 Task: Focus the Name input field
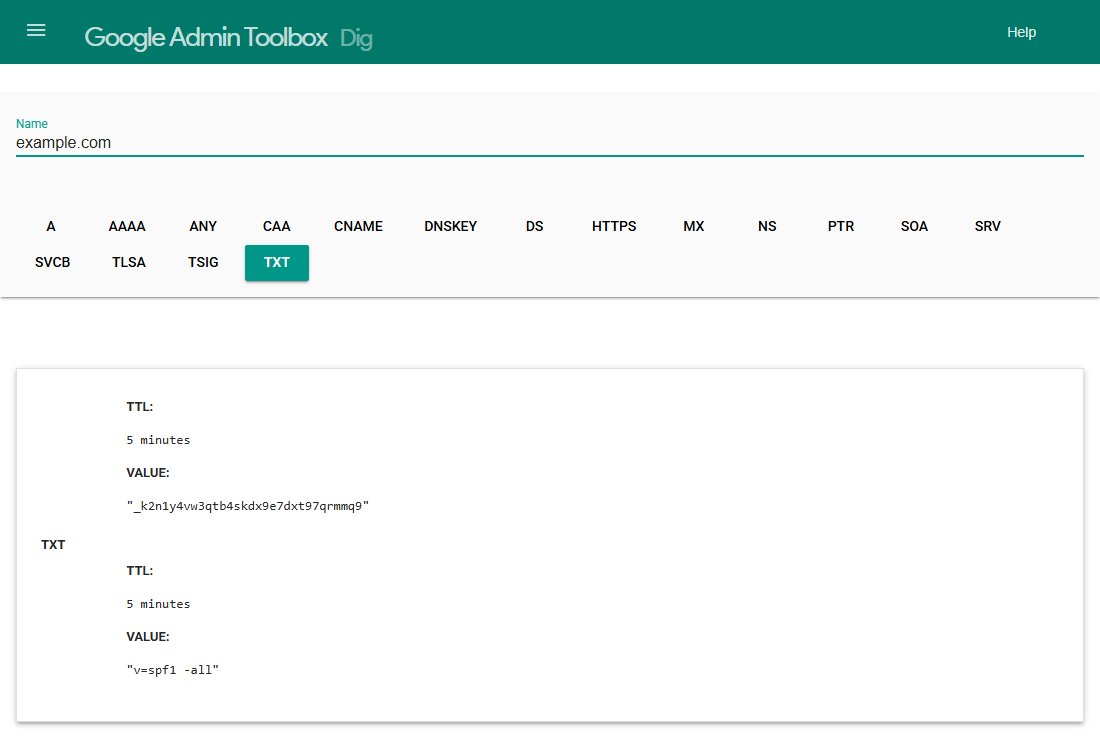[549, 142]
